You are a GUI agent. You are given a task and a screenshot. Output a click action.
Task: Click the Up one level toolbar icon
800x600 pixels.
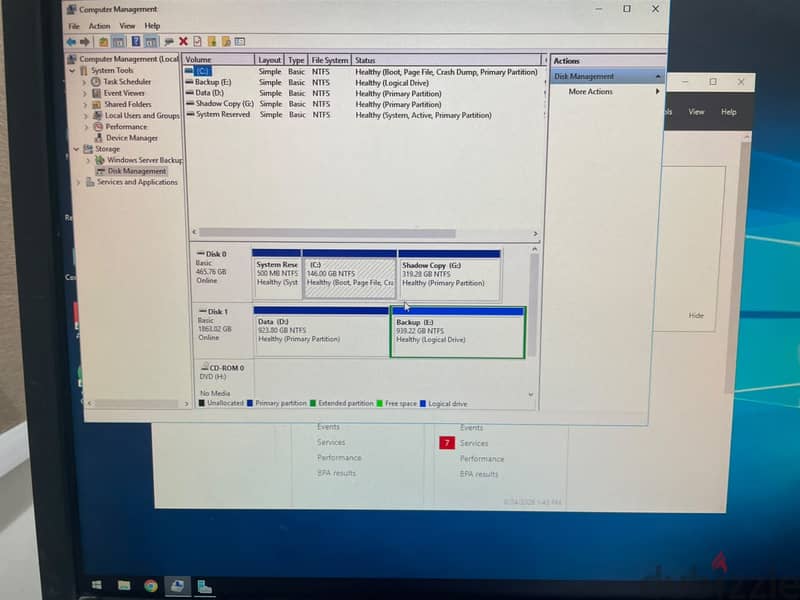104,42
